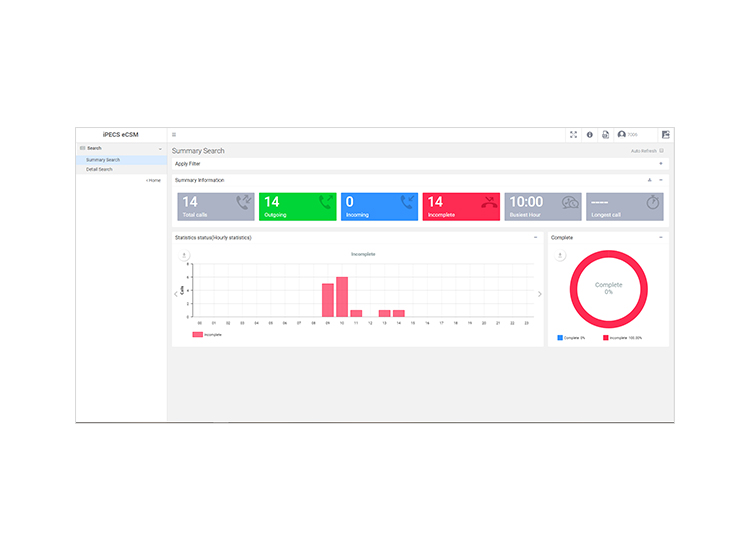Click the document report icon in header
The width and height of the screenshot is (750, 550).
tap(606, 135)
